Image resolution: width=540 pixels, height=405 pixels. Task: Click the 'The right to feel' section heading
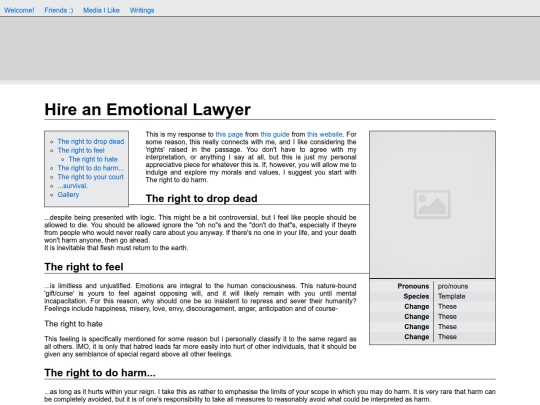click(x=84, y=267)
